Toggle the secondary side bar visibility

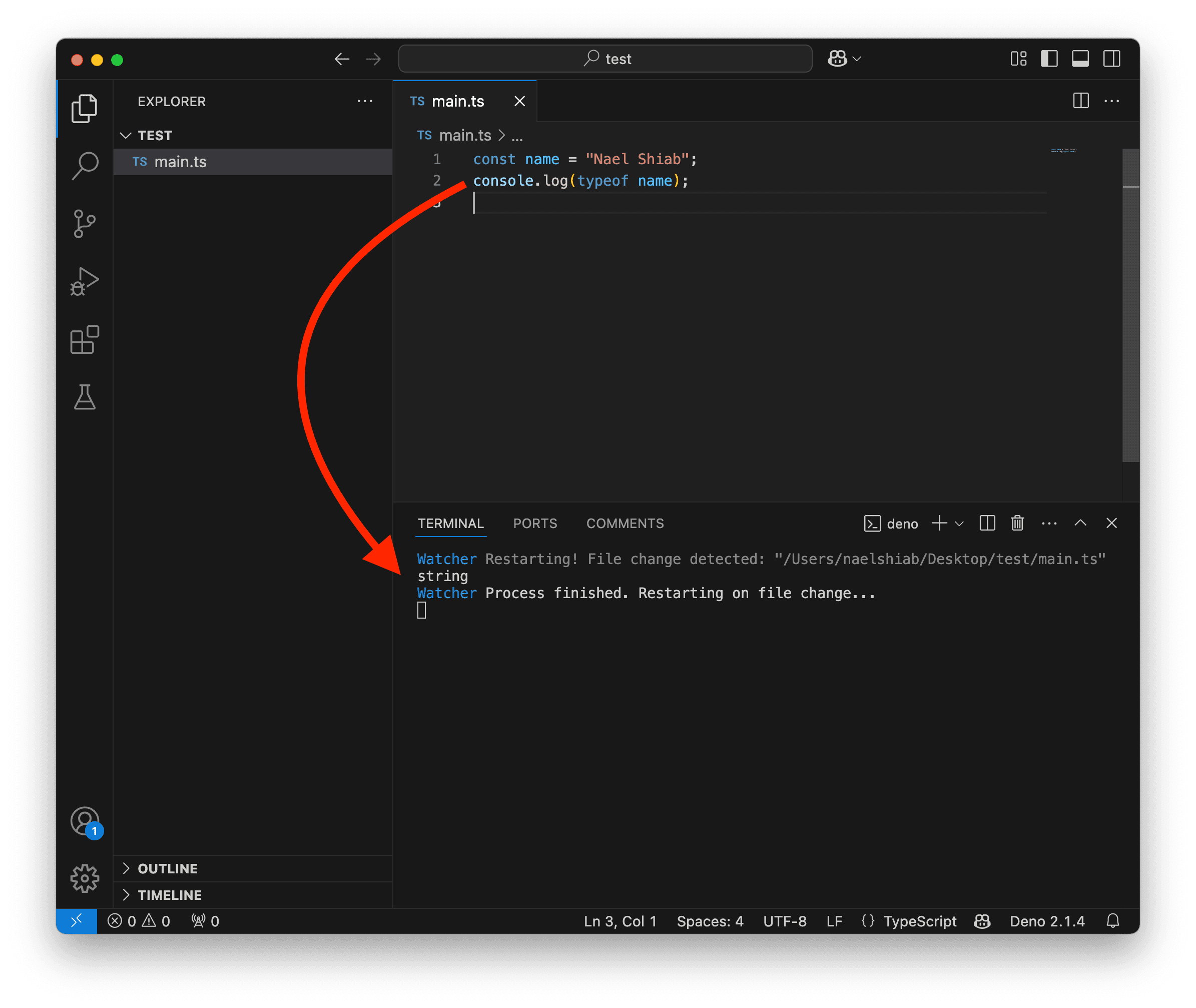click(x=1111, y=59)
